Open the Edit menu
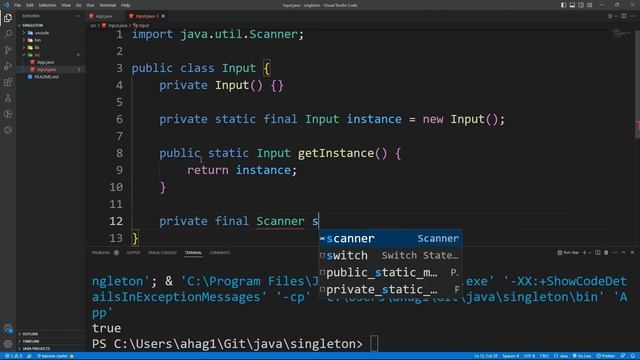Screen dimensions: 640x360 [30, 5]
